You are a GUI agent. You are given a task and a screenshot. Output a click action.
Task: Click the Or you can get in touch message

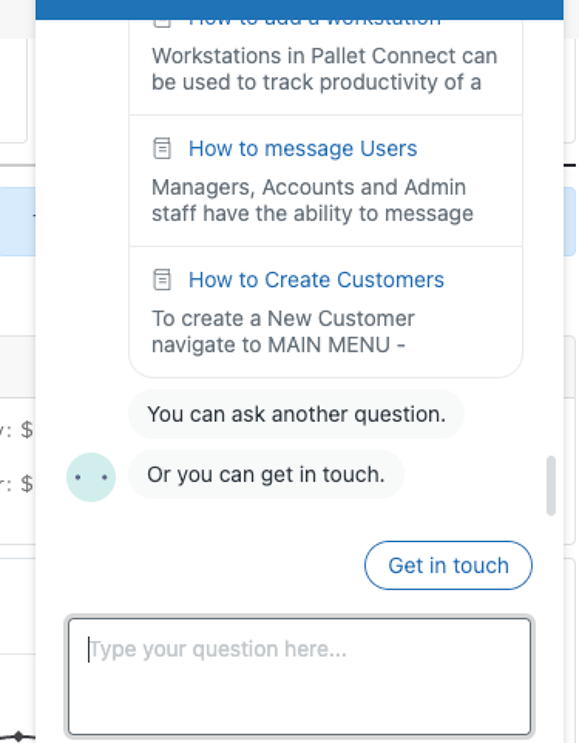click(x=266, y=474)
